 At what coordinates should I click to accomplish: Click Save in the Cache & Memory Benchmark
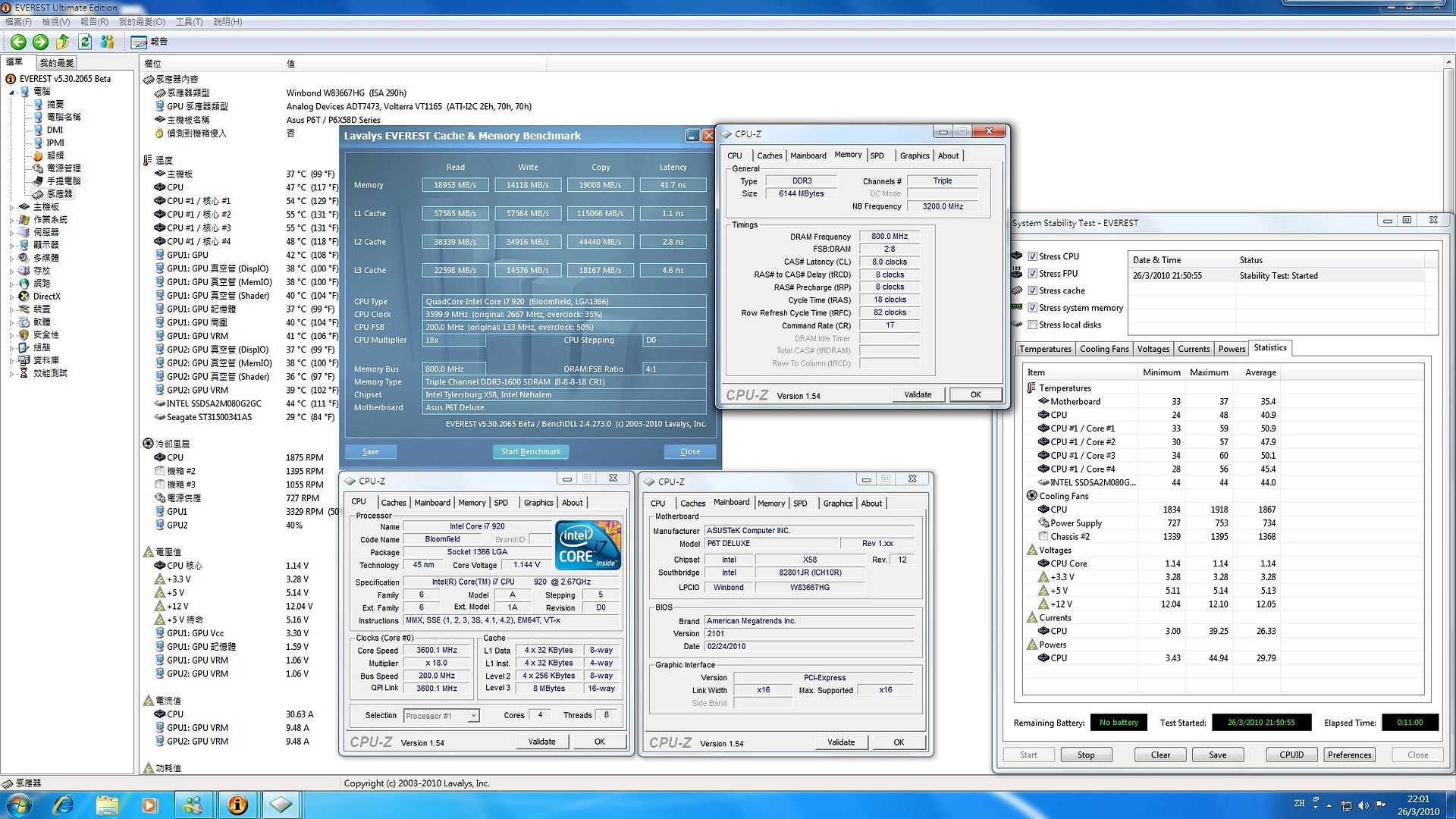371,452
